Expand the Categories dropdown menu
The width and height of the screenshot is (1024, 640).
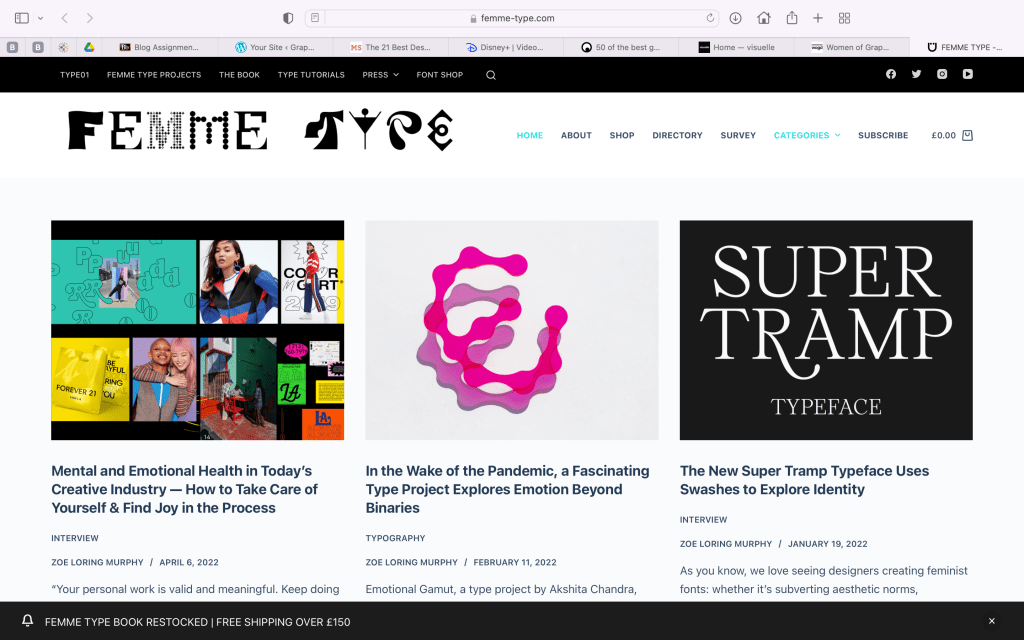pyautogui.click(x=807, y=135)
